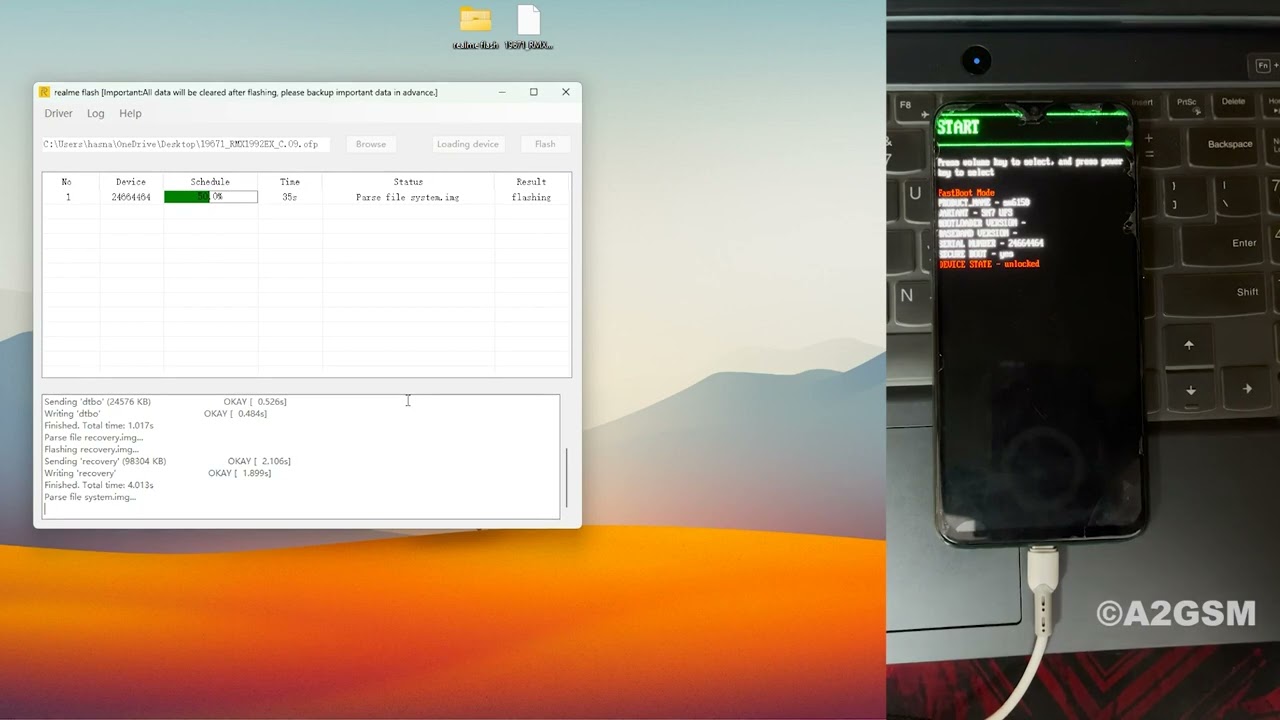The width and height of the screenshot is (1280, 720).
Task: Click the Time column header
Action: tap(290, 182)
